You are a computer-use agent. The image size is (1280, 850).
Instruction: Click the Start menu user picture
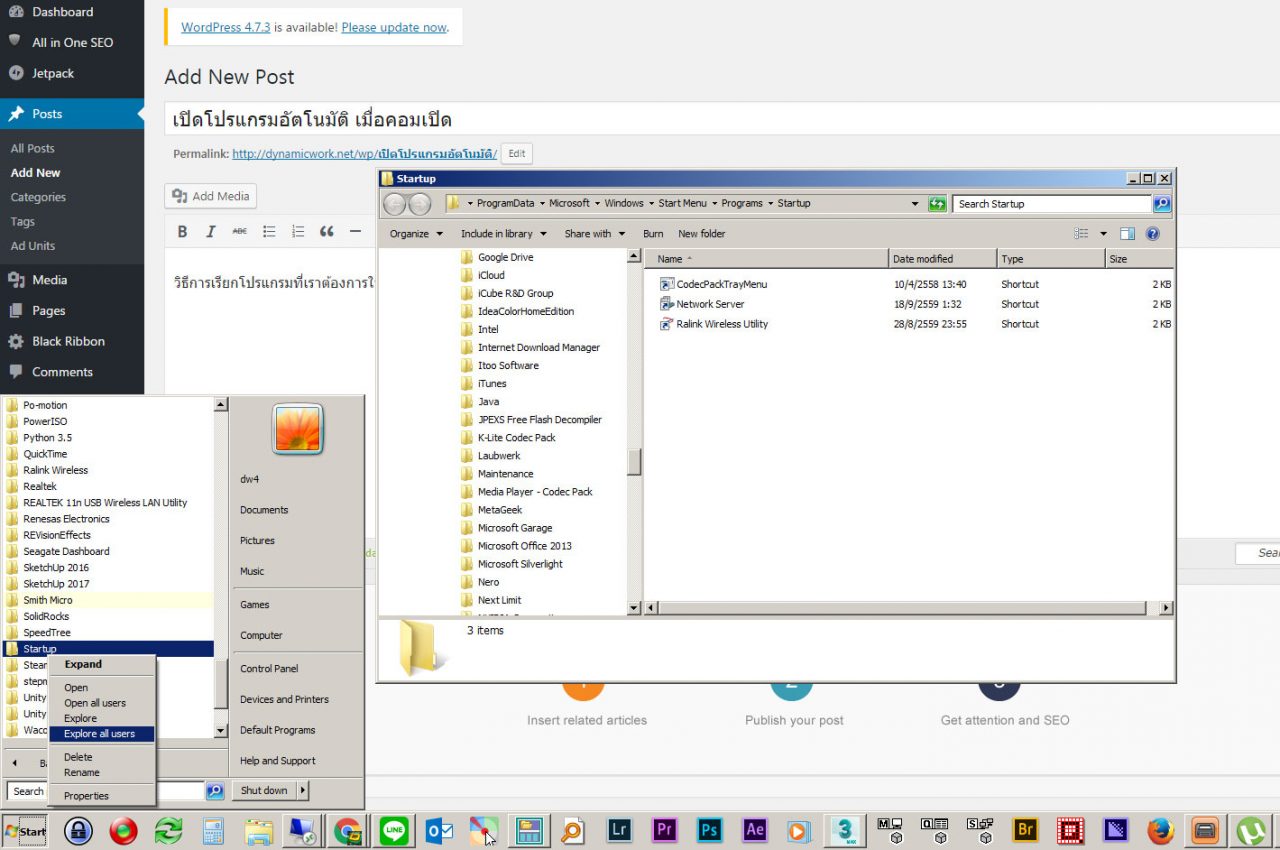point(298,430)
